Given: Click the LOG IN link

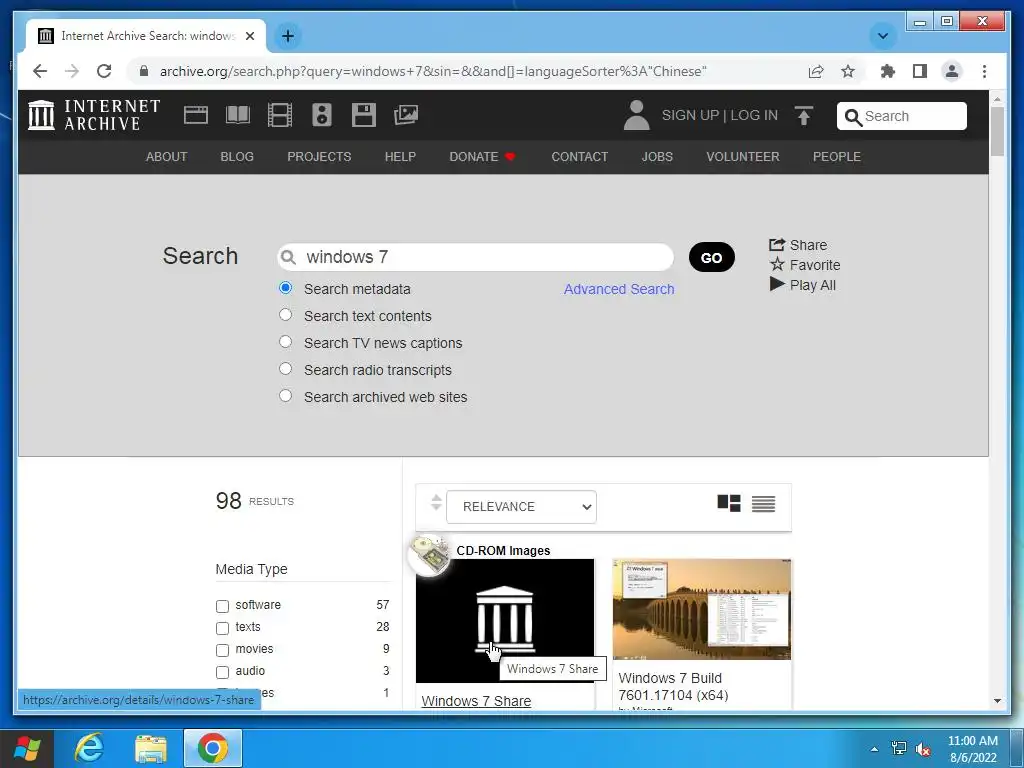Looking at the screenshot, I should [754, 116].
